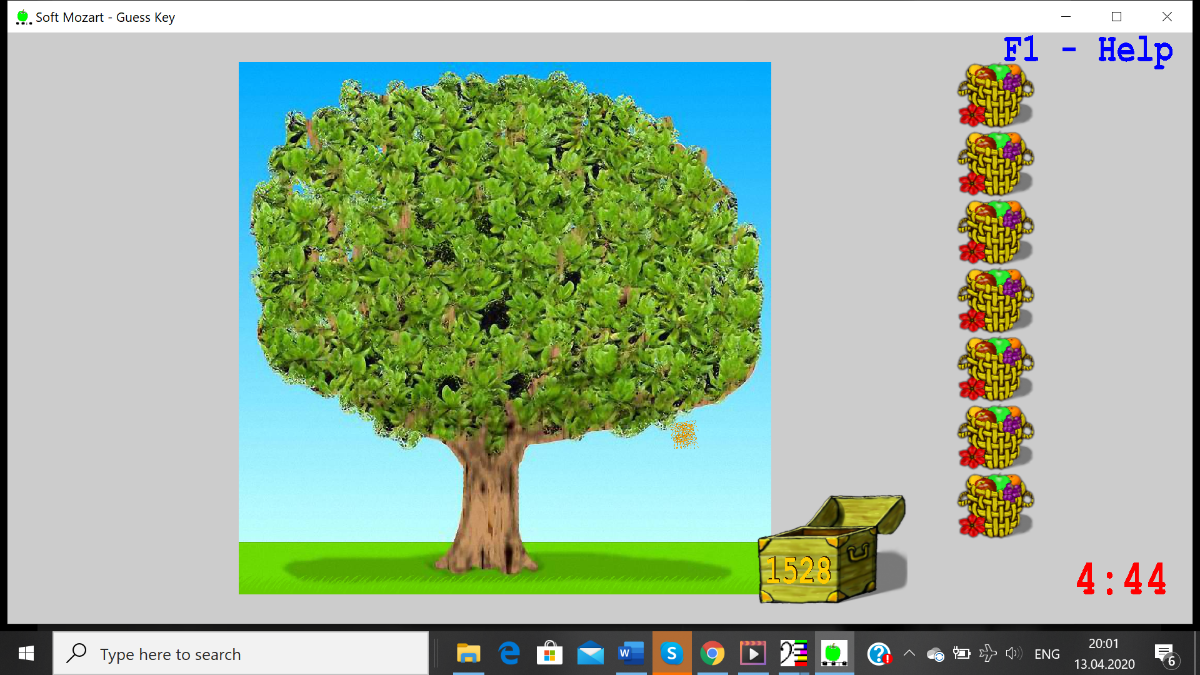The height and width of the screenshot is (675, 1200).
Task: Open the Windows Start menu
Action: 26,654
